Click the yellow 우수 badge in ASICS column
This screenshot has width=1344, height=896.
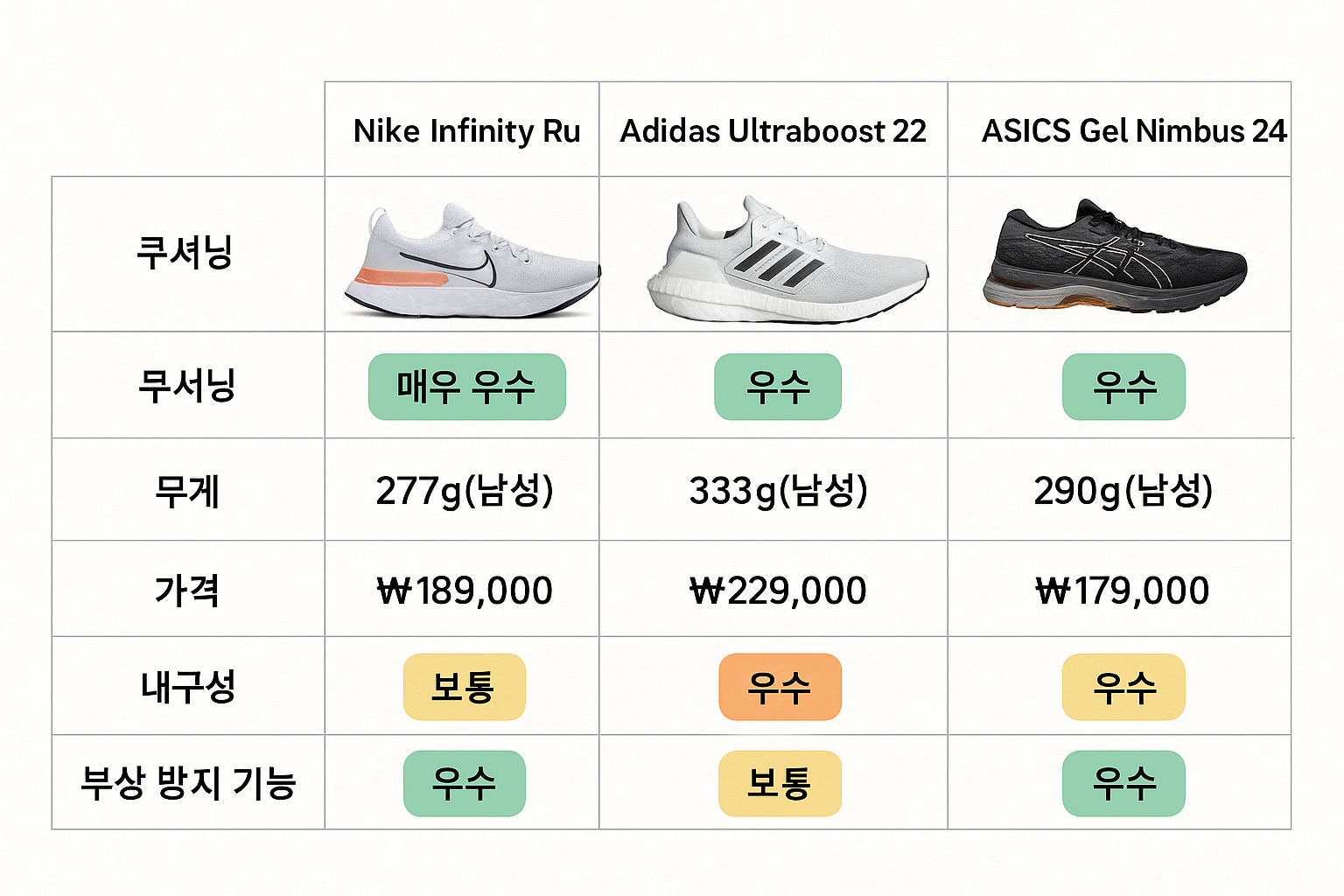click(x=1123, y=687)
